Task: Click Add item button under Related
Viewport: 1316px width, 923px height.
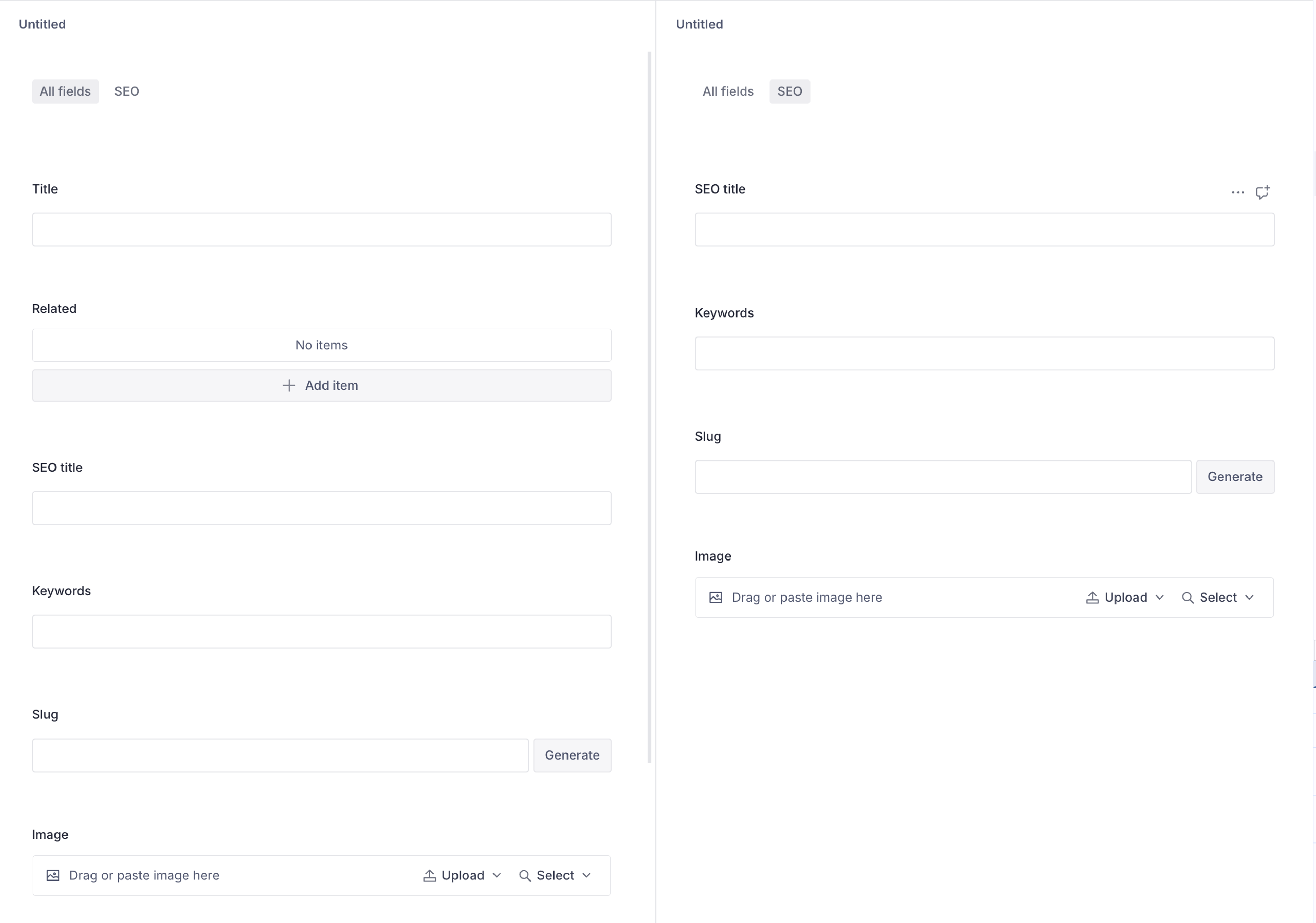Action: [x=321, y=385]
